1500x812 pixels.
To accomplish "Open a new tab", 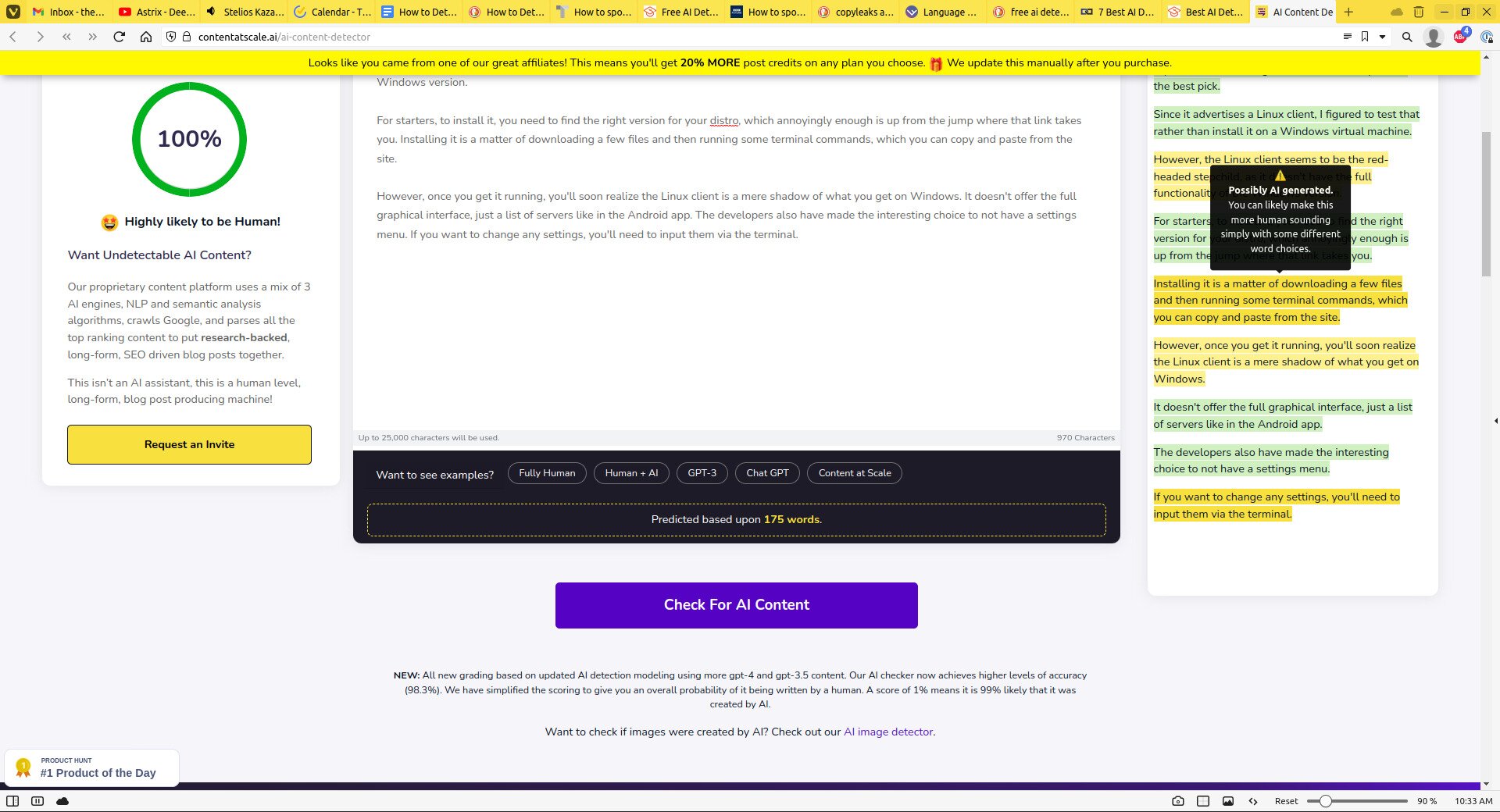I will [1348, 12].
